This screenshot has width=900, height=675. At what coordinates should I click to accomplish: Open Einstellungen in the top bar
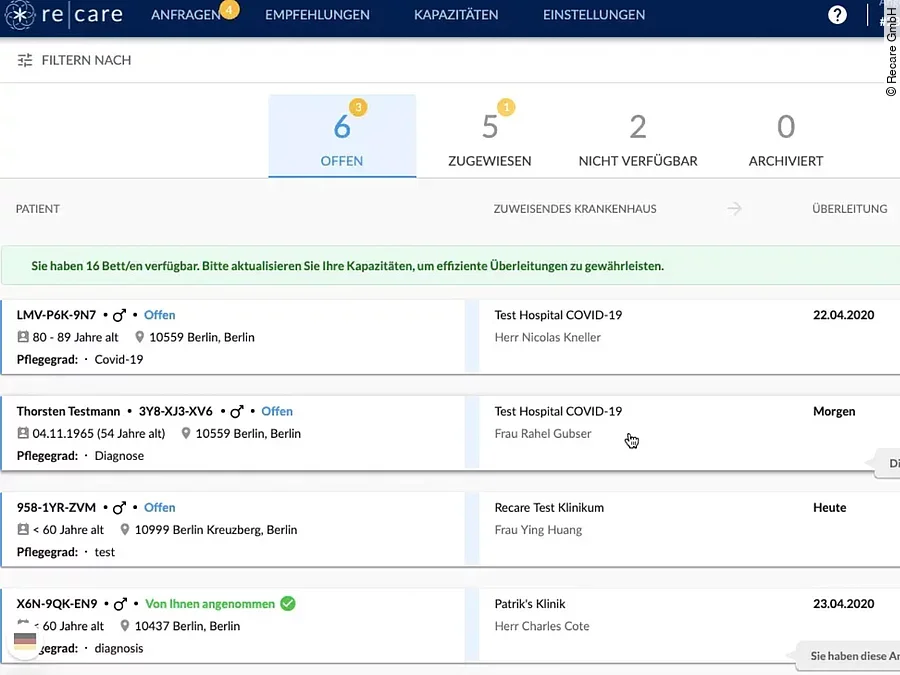point(594,15)
